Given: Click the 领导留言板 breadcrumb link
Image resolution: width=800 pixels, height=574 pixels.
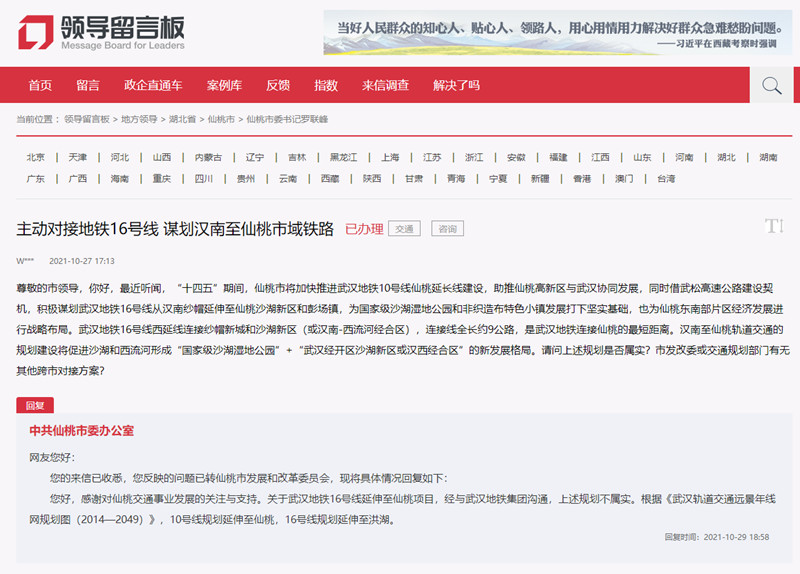Looking at the screenshot, I should click(x=87, y=119).
